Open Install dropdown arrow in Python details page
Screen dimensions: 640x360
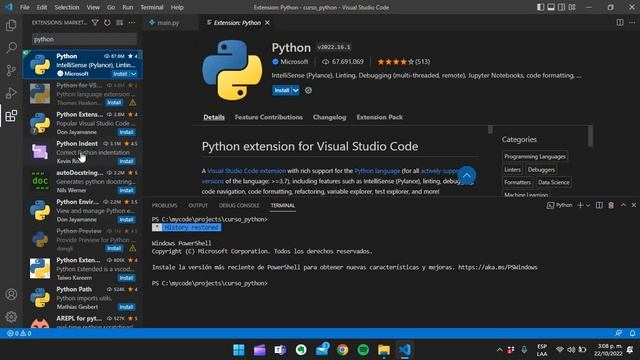(x=296, y=91)
